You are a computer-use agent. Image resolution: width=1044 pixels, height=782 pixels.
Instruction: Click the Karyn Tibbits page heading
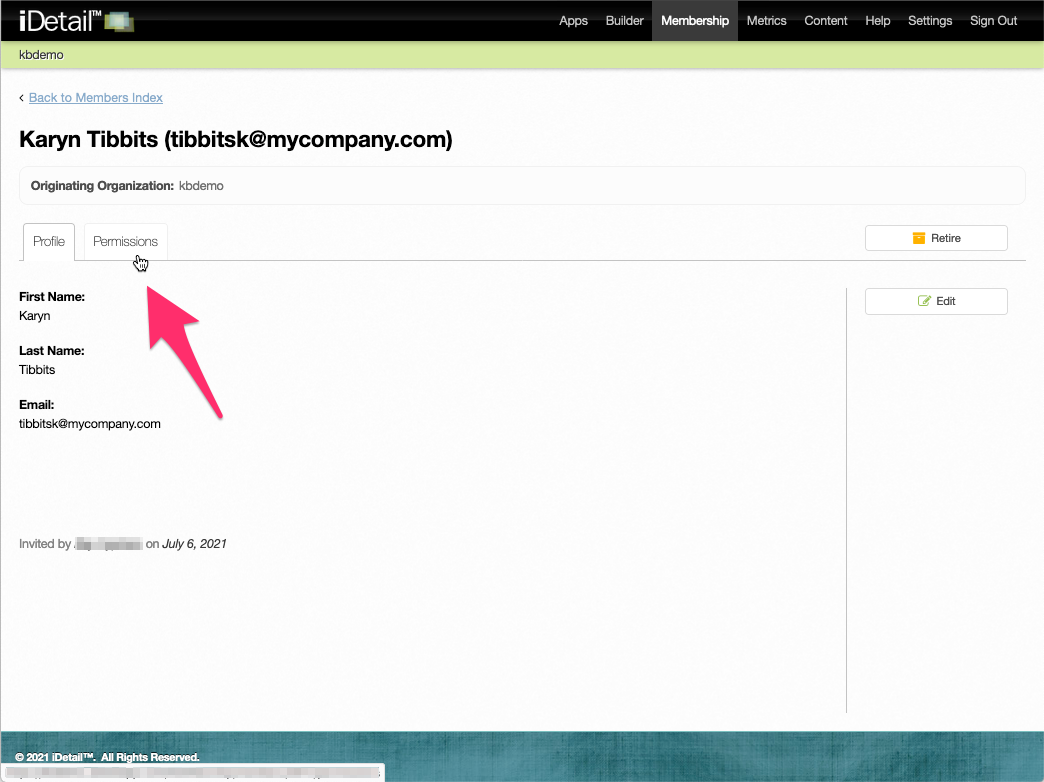[236, 139]
